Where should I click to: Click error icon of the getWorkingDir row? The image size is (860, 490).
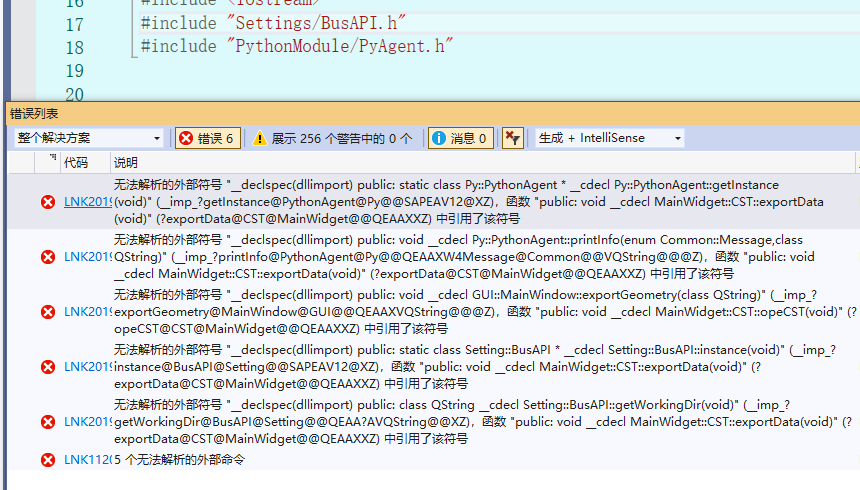pos(48,421)
